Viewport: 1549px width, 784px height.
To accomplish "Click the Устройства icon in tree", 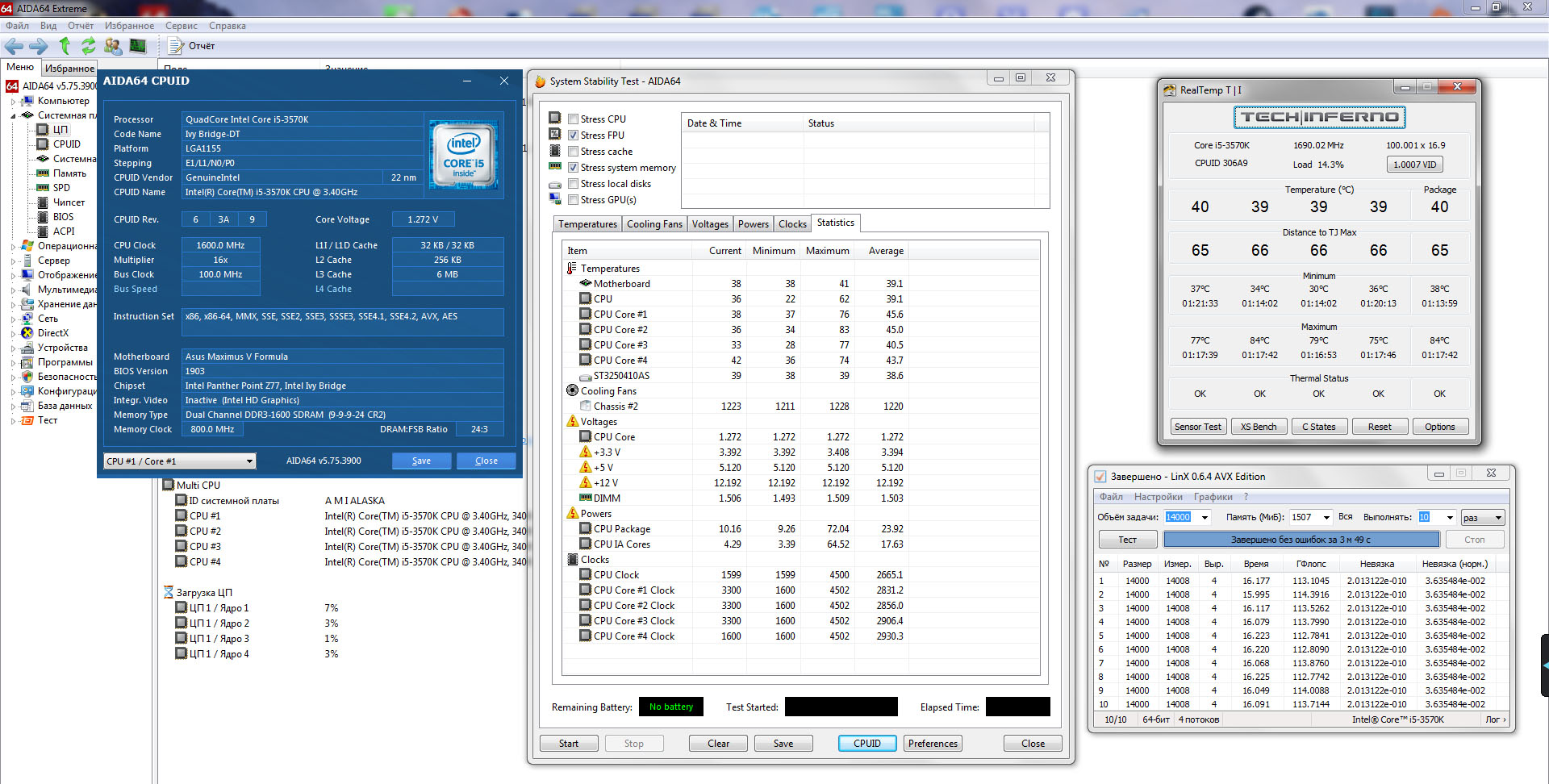I will point(27,348).
